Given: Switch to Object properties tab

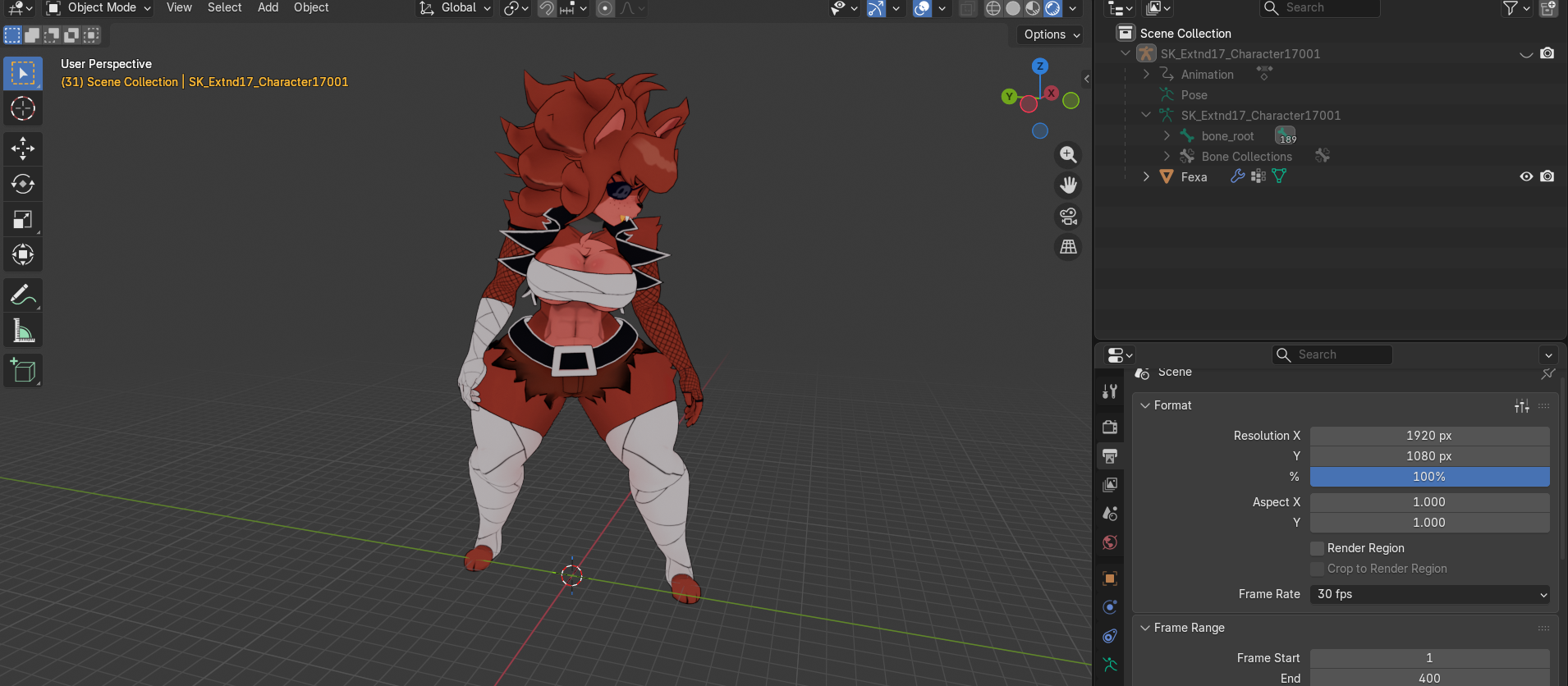Looking at the screenshot, I should click(x=1110, y=579).
